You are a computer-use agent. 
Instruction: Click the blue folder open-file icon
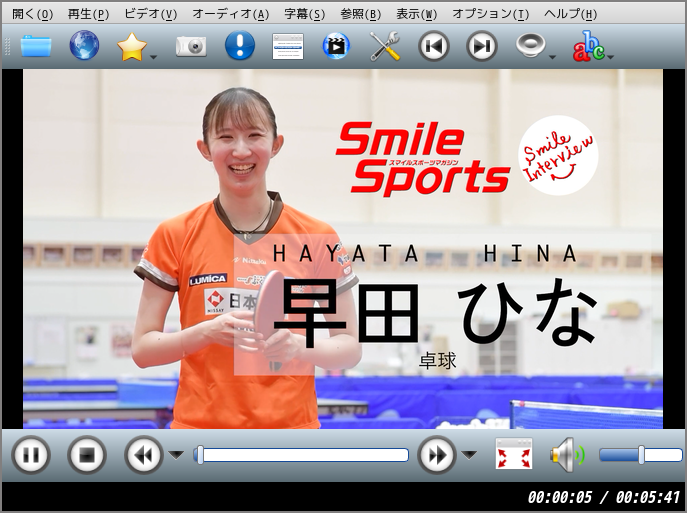pos(36,46)
